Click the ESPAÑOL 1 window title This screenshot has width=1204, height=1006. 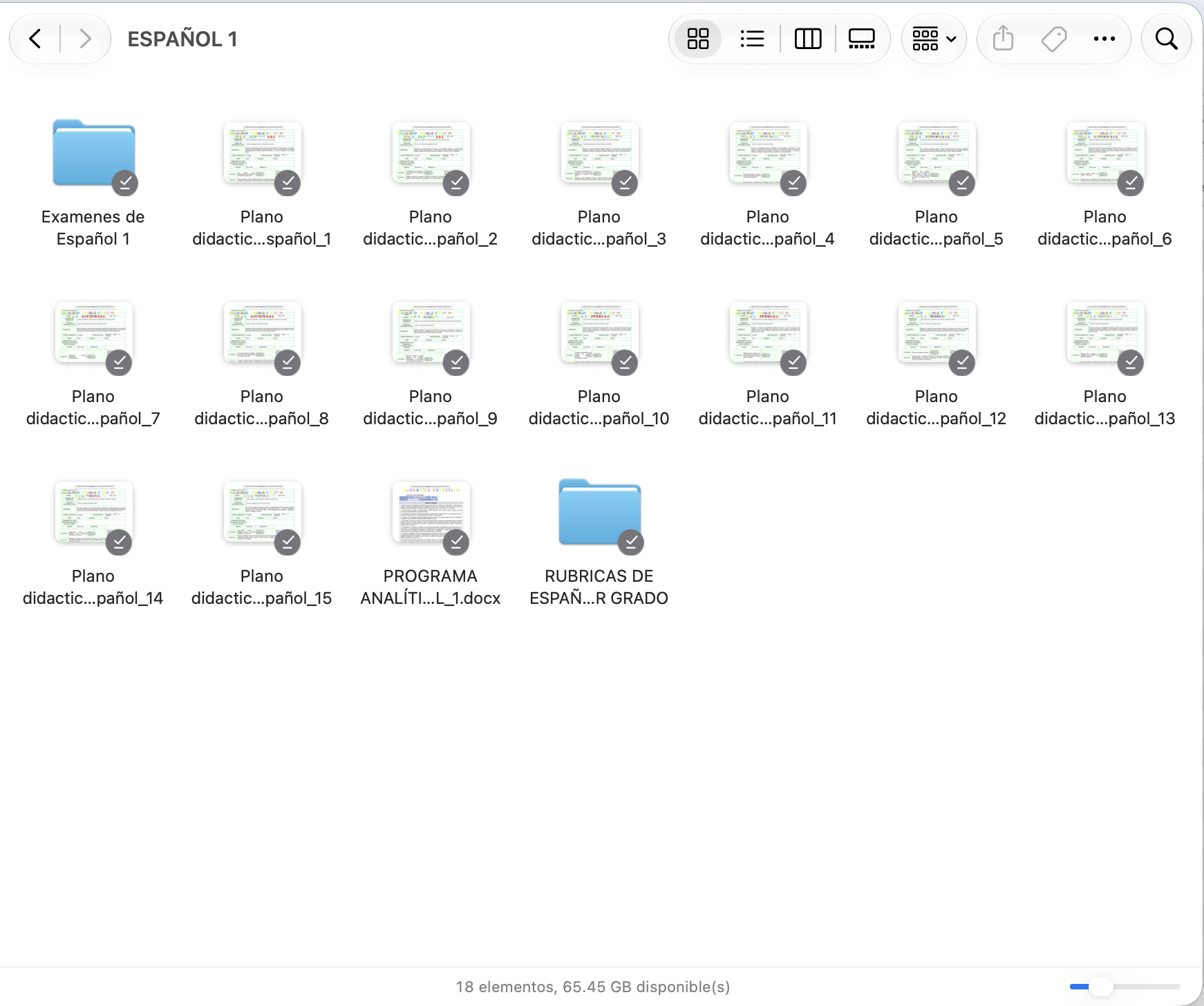(182, 39)
